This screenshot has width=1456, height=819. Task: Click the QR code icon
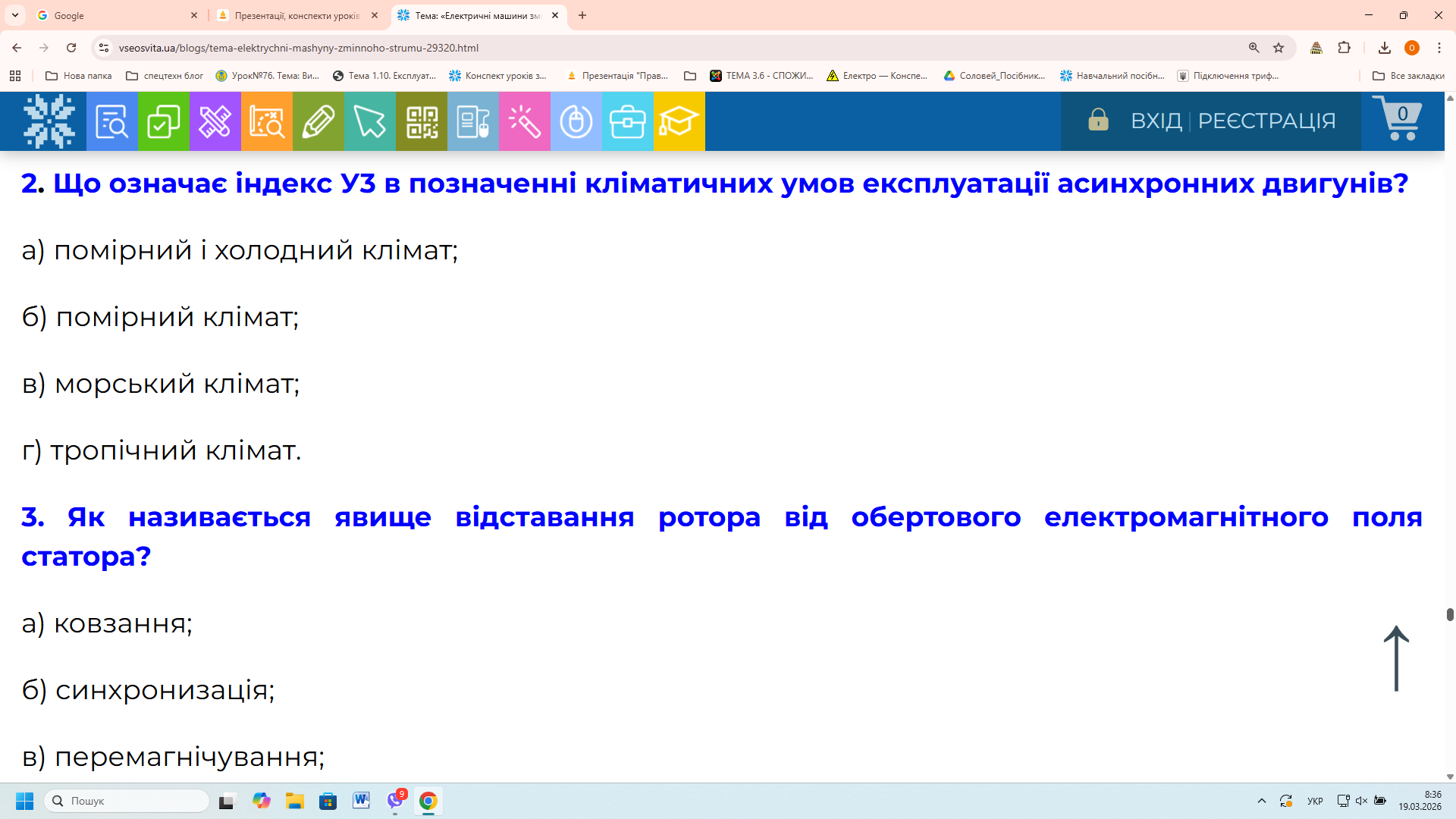point(422,121)
